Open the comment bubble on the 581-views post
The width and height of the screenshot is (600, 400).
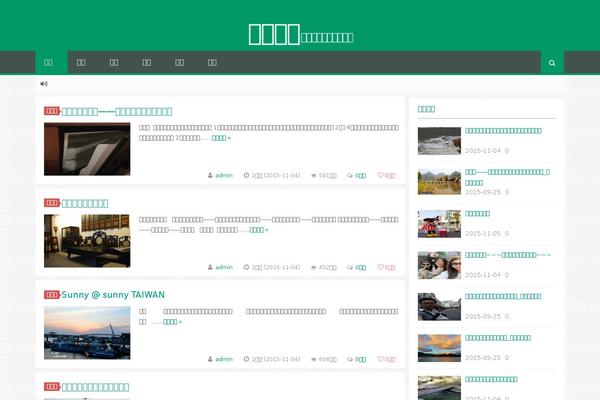click(350, 175)
